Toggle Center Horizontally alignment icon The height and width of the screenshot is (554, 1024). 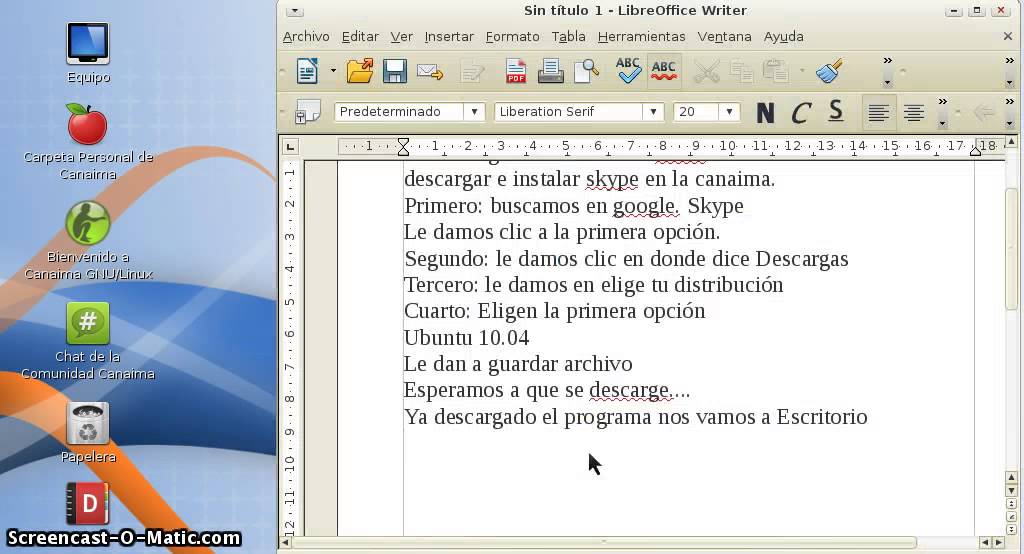pos(914,113)
